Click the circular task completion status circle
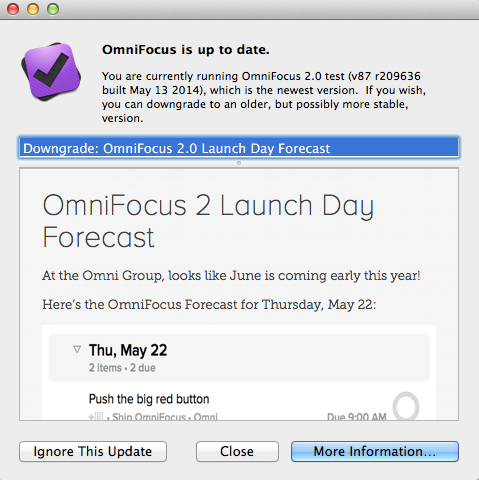The image size is (479, 480). [x=406, y=406]
